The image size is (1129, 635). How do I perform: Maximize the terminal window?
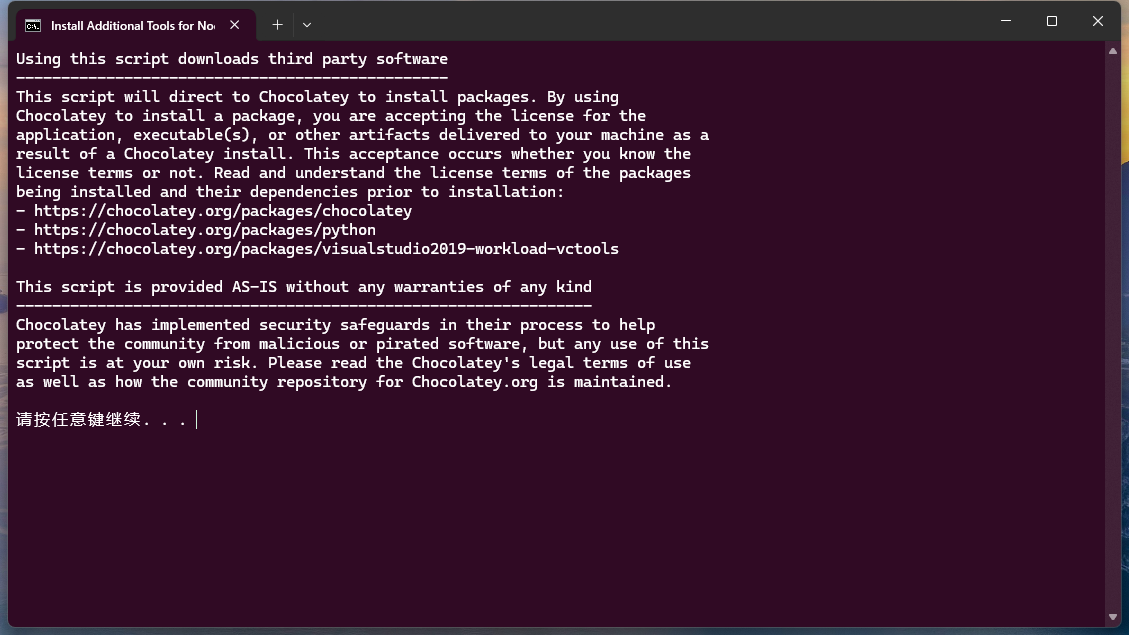point(1052,21)
